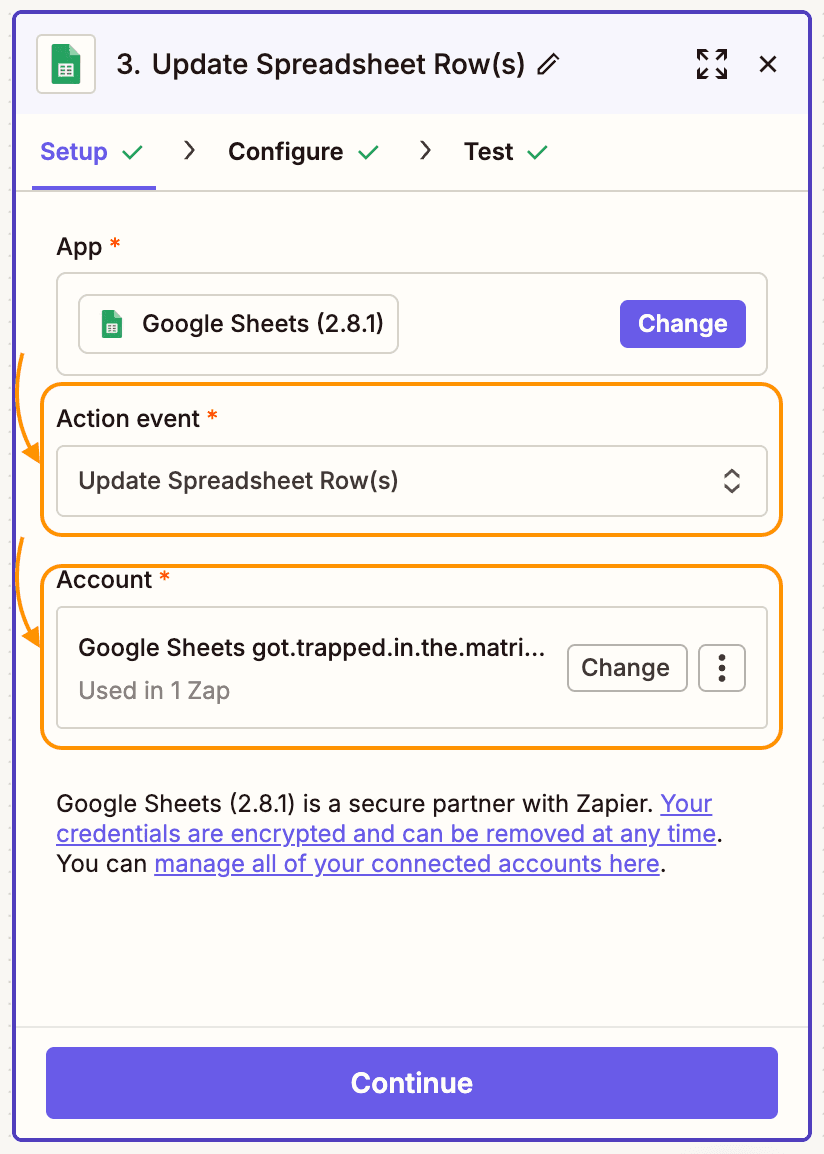Switch to the Test tab

[x=490, y=151]
